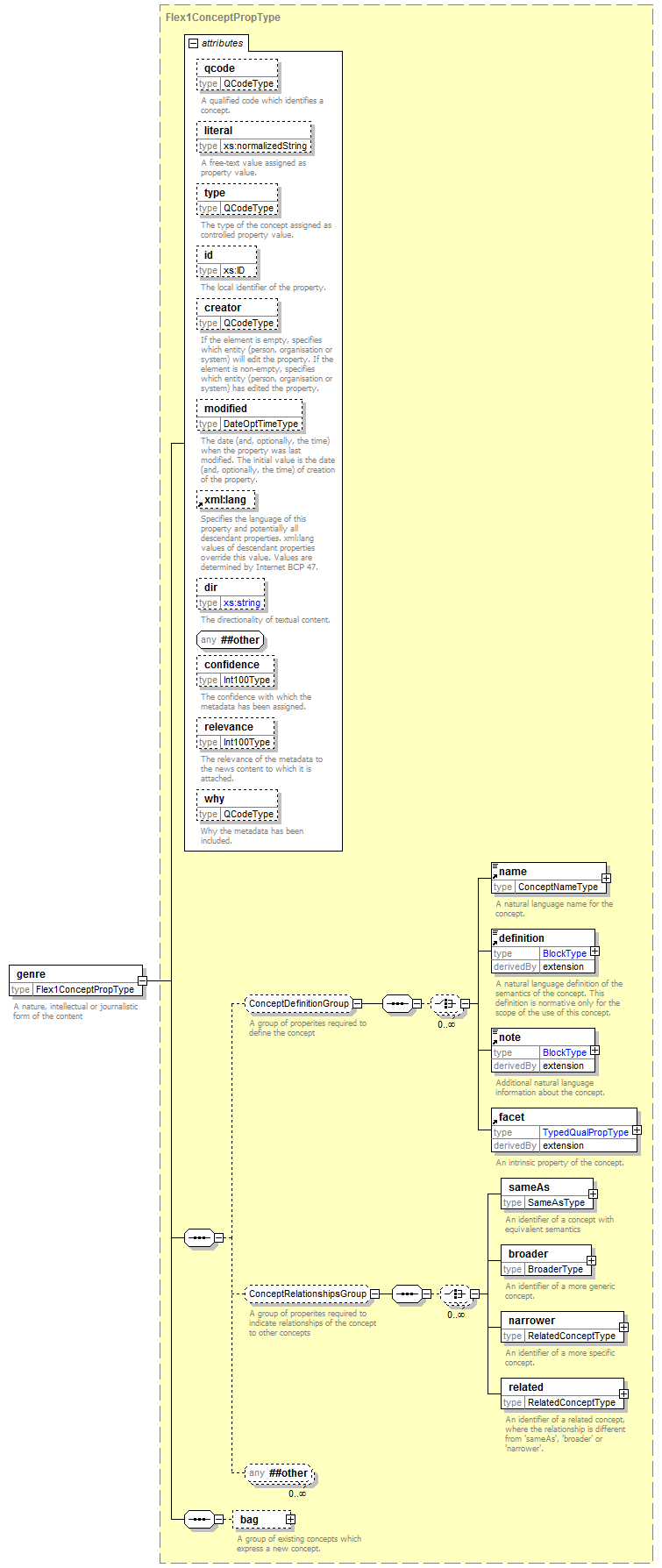Expand the narrower element plus icon
662x1568 pixels.
pos(623,1327)
